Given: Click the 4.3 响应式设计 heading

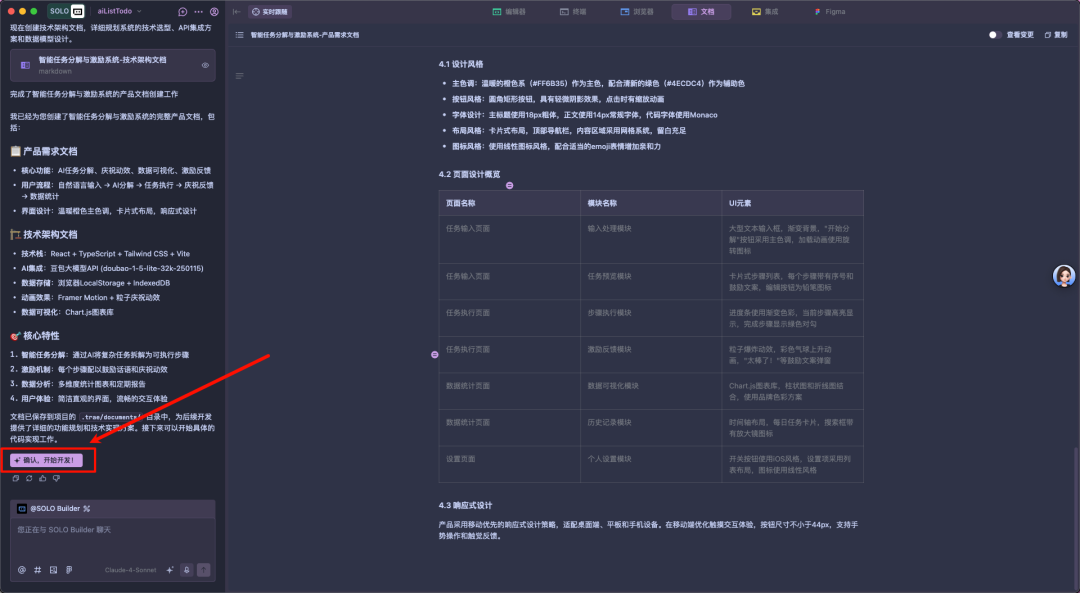Looking at the screenshot, I should click(466, 506).
